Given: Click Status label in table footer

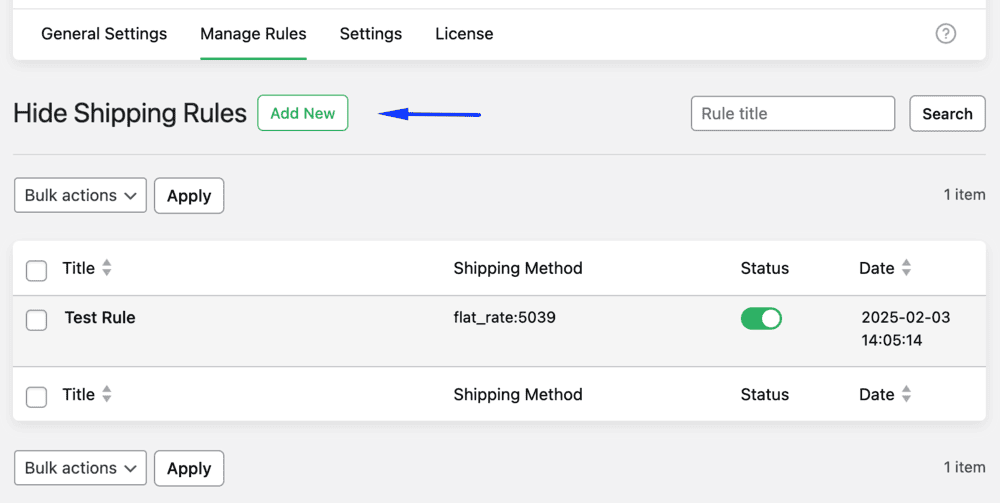Looking at the screenshot, I should pyautogui.click(x=765, y=395).
